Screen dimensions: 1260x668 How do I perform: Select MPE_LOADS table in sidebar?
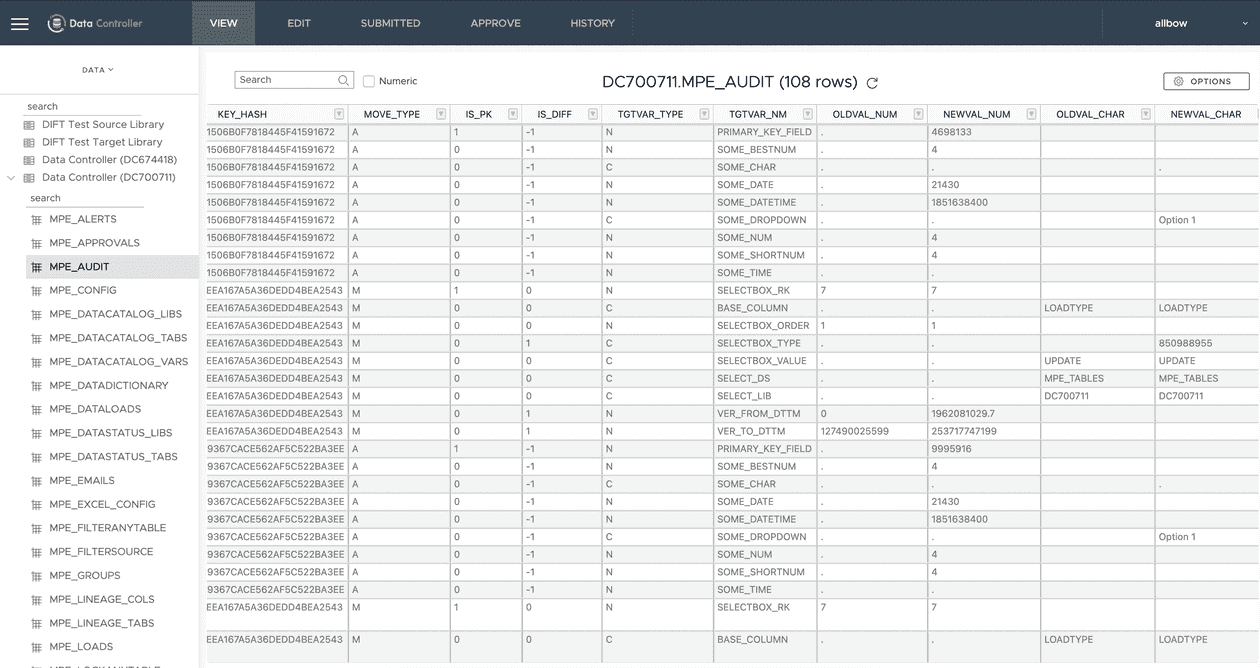point(81,647)
